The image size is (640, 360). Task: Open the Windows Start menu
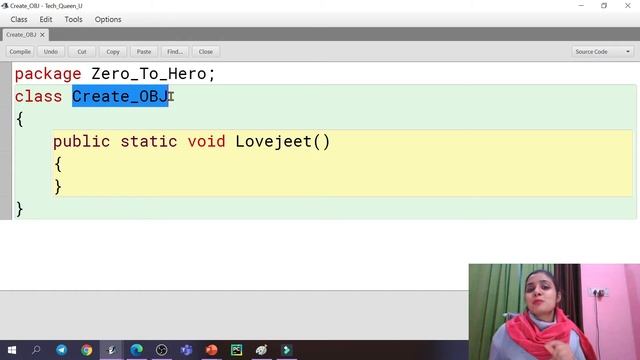tap(11, 350)
